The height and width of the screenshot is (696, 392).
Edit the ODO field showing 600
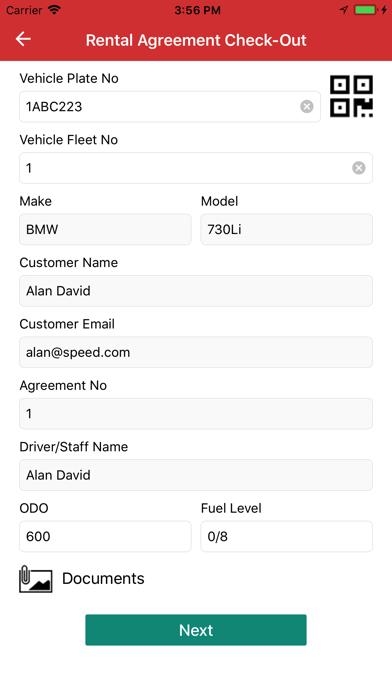[x=105, y=537]
